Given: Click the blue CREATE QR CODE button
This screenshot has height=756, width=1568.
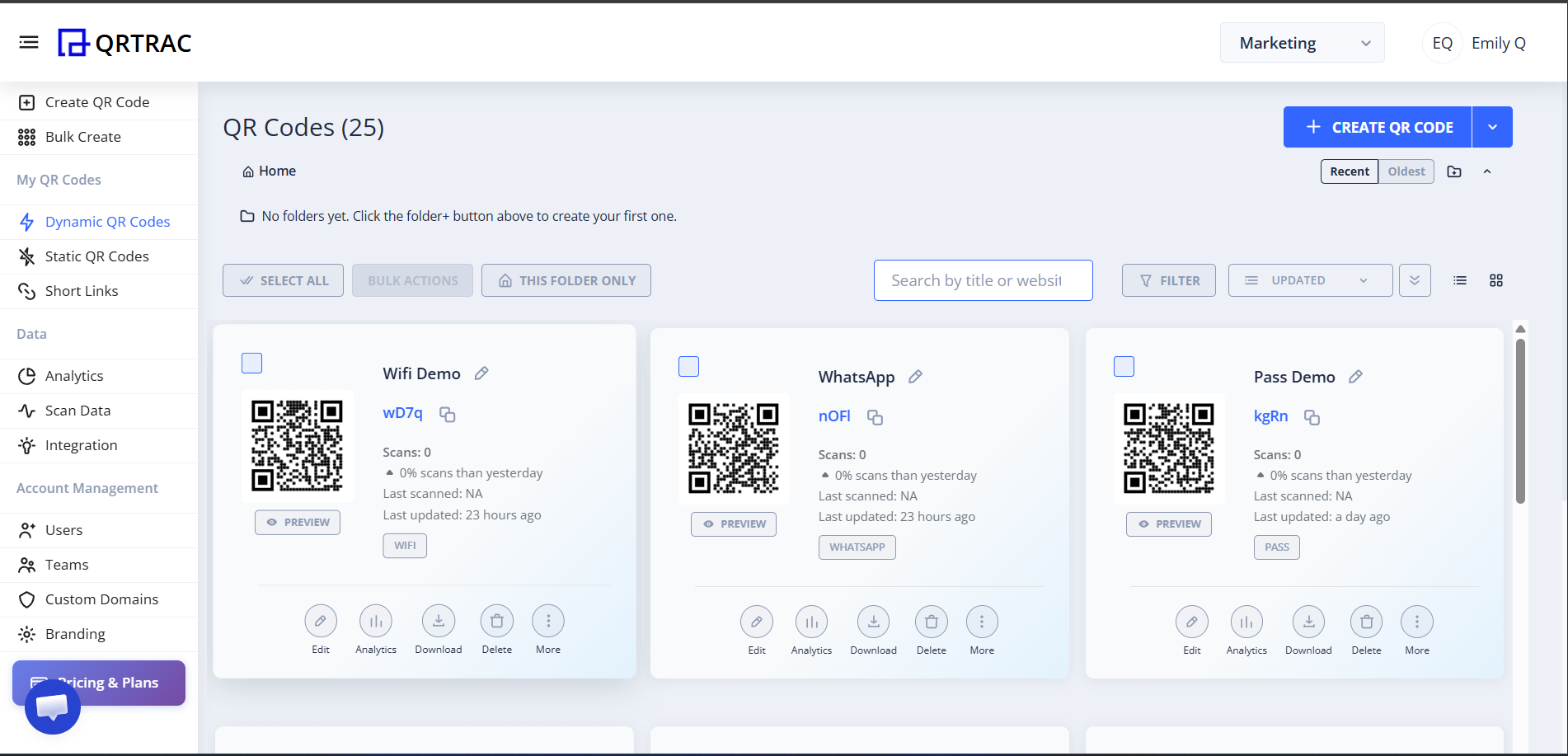Looking at the screenshot, I should click(x=1378, y=127).
